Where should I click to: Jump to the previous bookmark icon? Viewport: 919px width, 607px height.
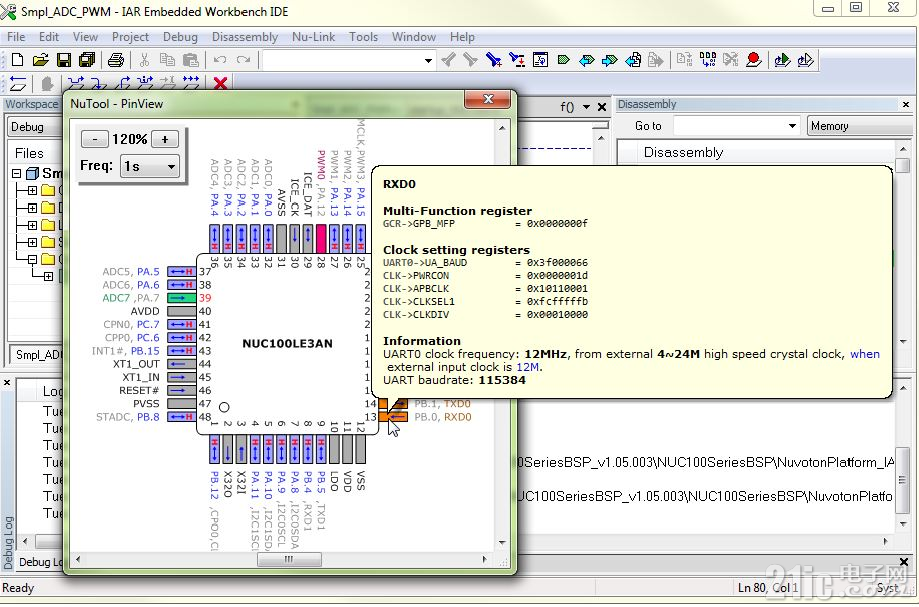(x=586, y=60)
